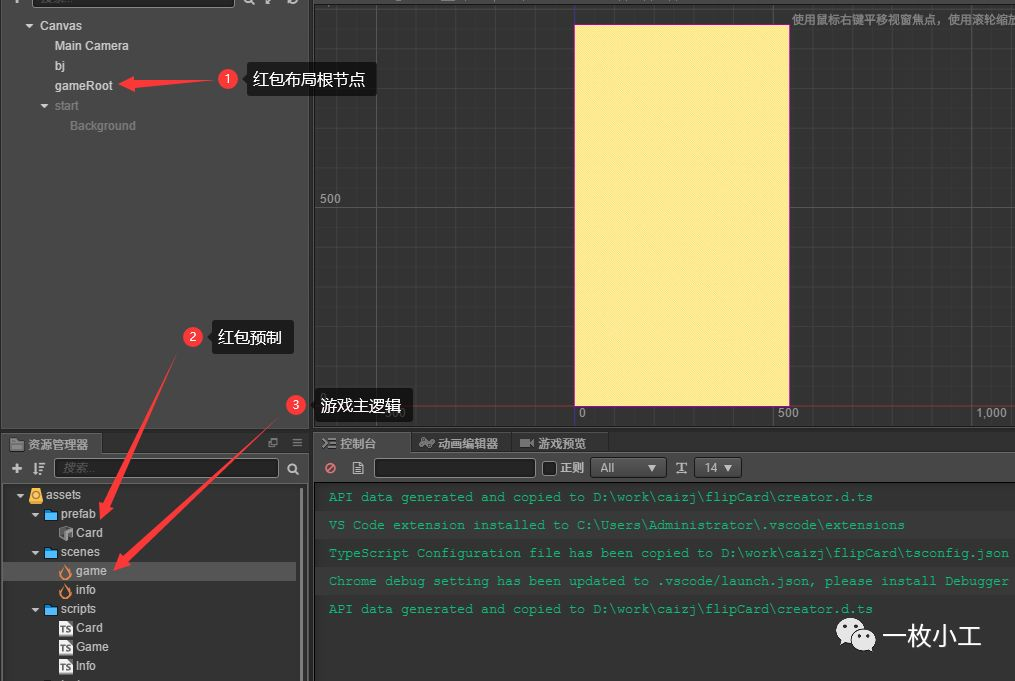Screen dimensions: 1015x681
Task: Click the assets search magnifier icon
Action: (293, 469)
